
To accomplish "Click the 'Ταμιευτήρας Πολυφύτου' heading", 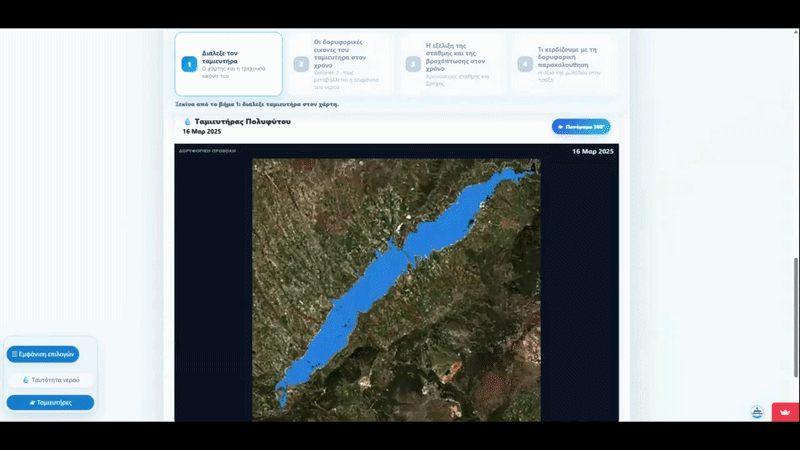I will point(242,121).
